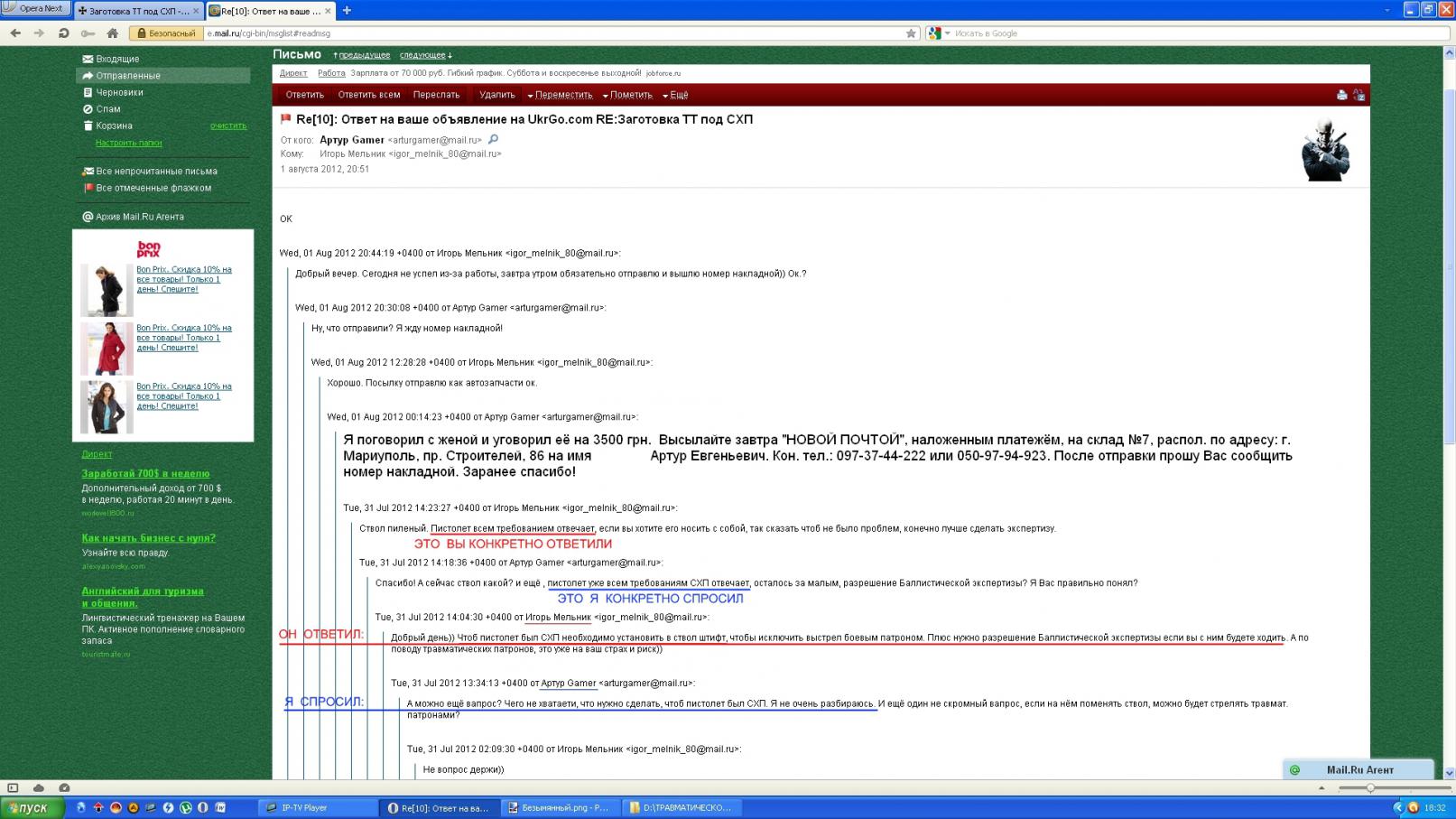Image resolution: width=1456 pixels, height=819 pixels.
Task: Click the translate icon beside the printer
Action: point(1359,95)
